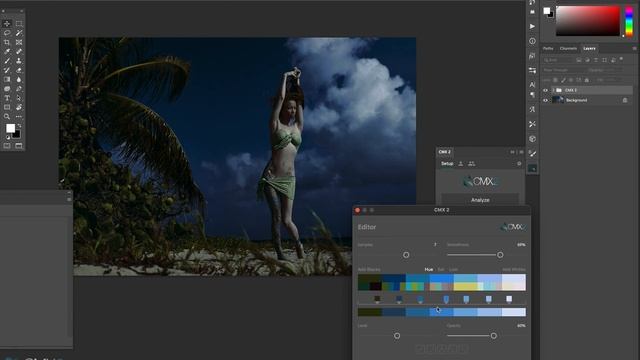Open the Pass Through blend mode dropdown
The image size is (640, 360).
[x=562, y=70]
